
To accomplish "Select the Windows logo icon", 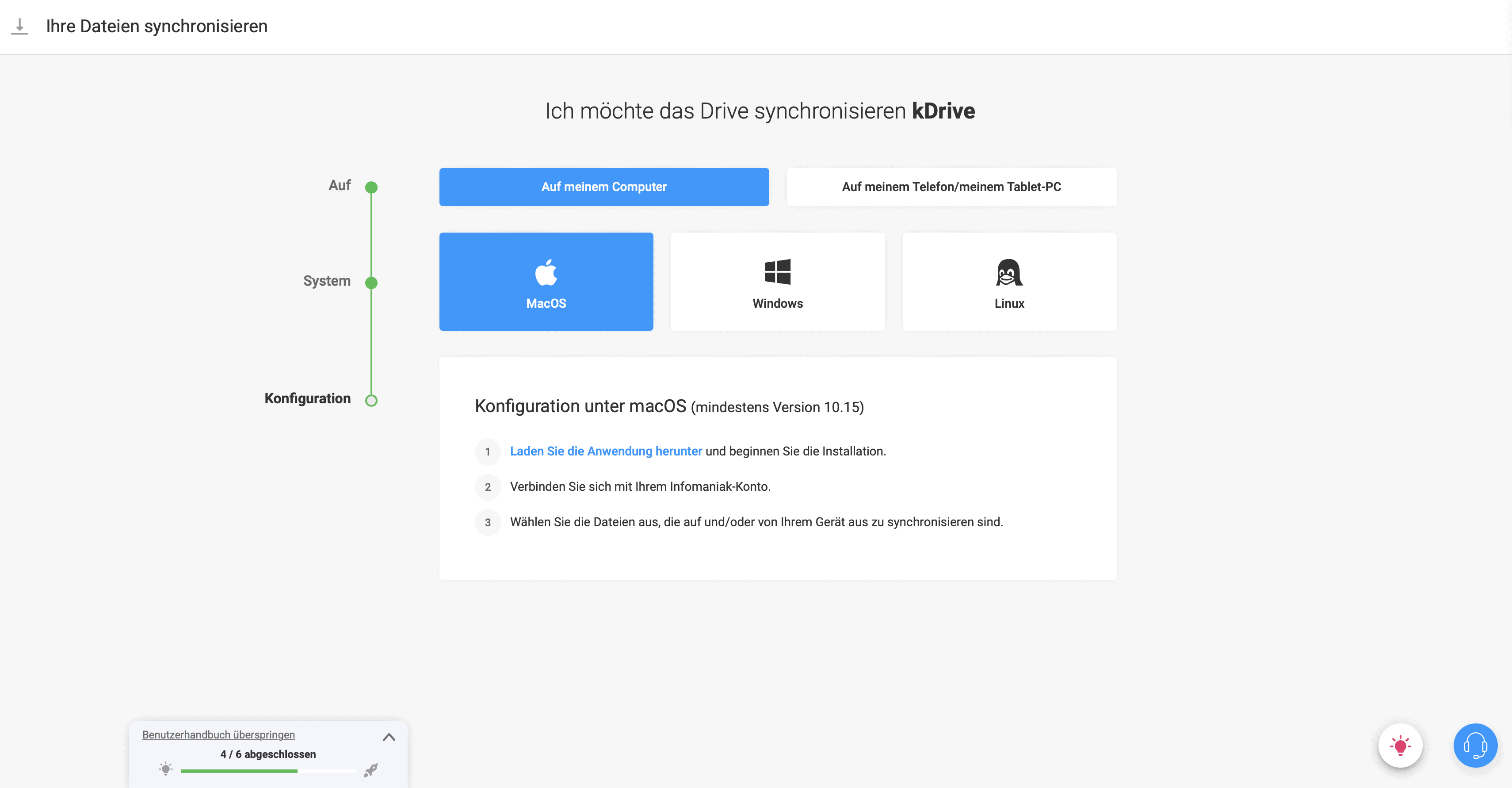I will [777, 272].
